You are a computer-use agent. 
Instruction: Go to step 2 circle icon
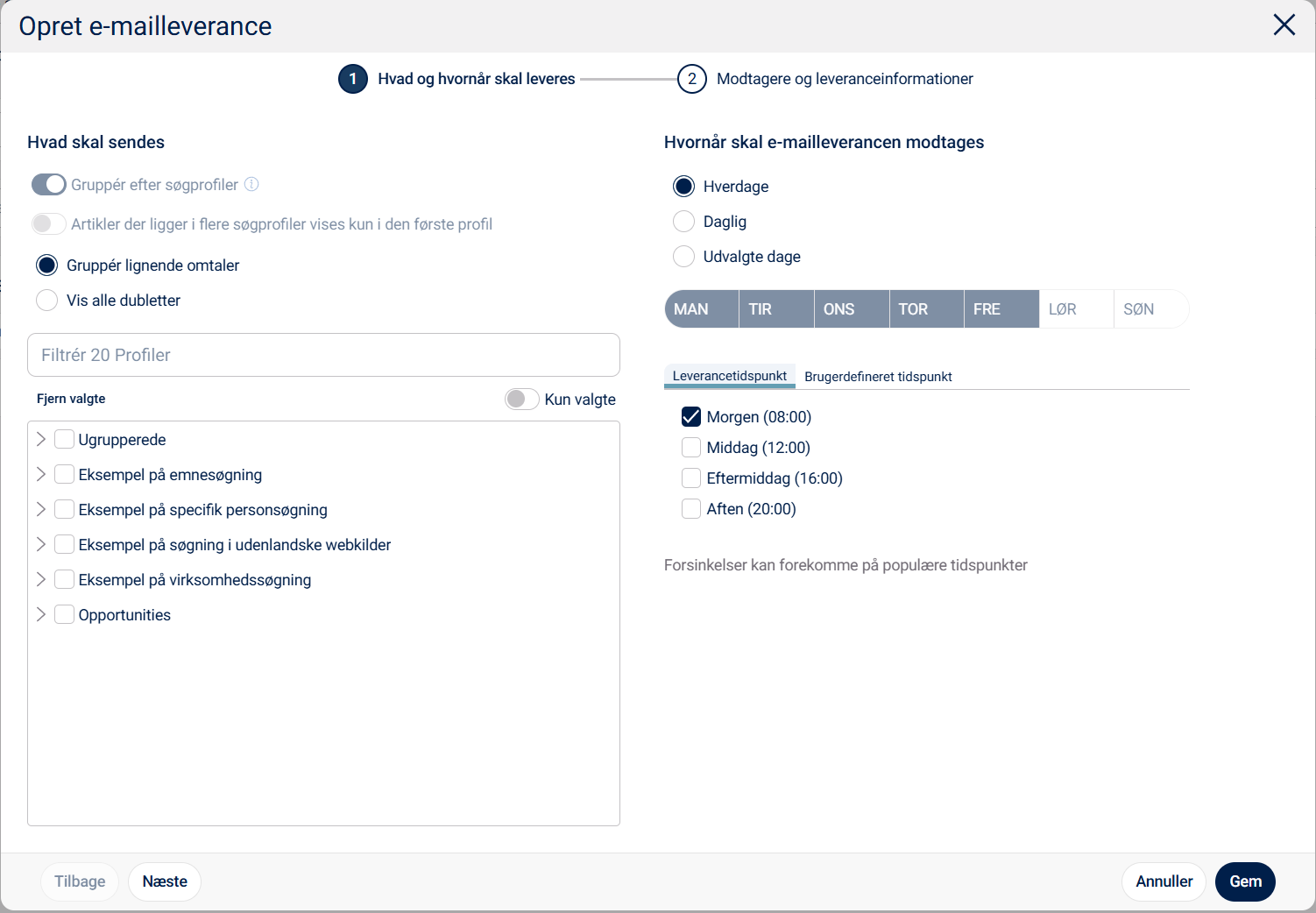691,79
